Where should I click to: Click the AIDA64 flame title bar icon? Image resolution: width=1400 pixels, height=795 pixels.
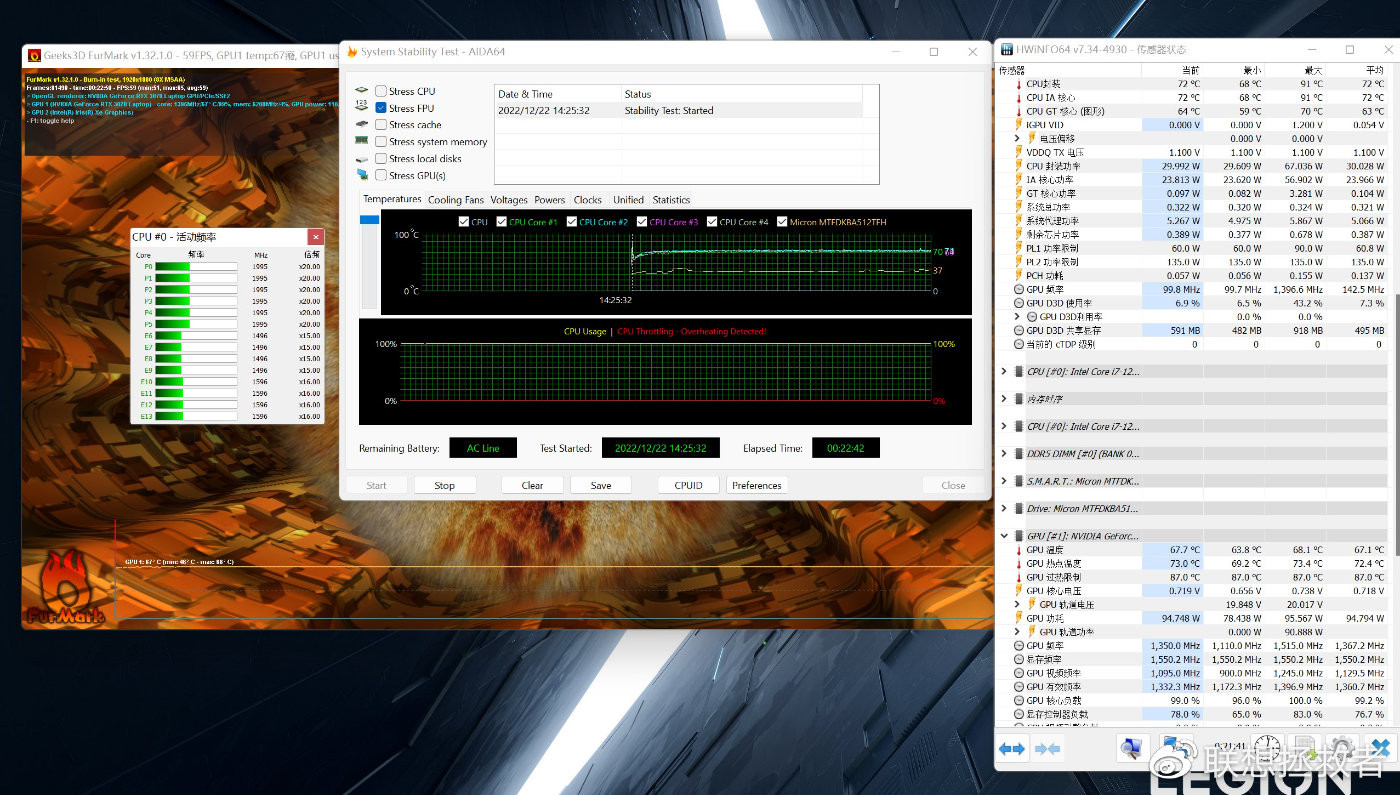[x=352, y=52]
